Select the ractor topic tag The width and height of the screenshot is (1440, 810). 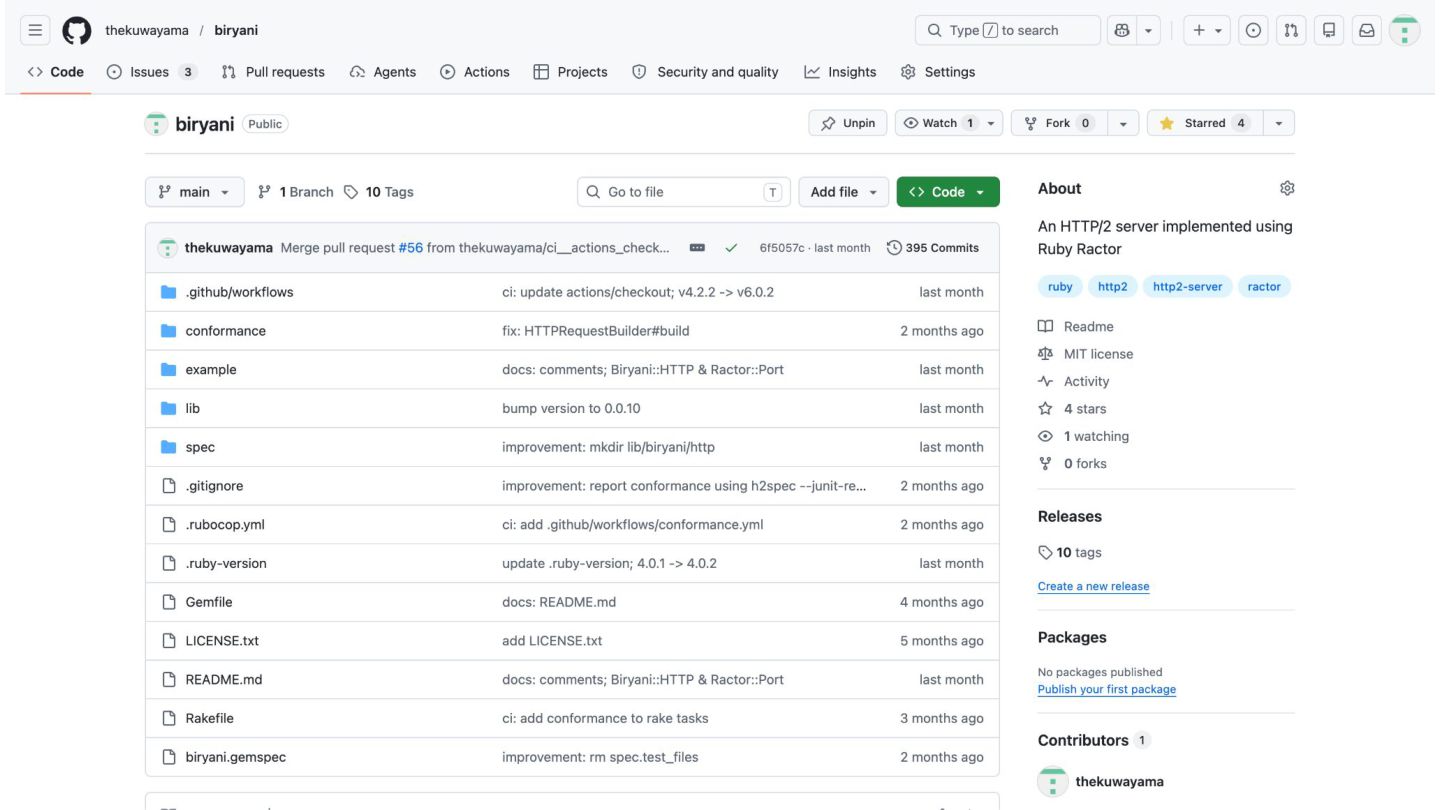(1264, 286)
